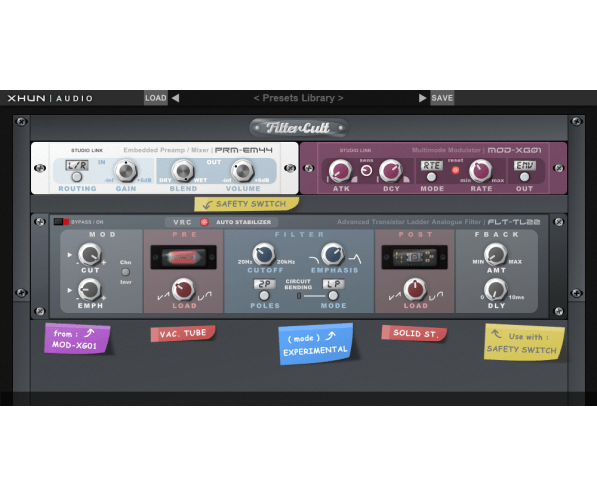597x497 pixels.
Task: Adjust the input GAIN knob
Action: [126, 171]
